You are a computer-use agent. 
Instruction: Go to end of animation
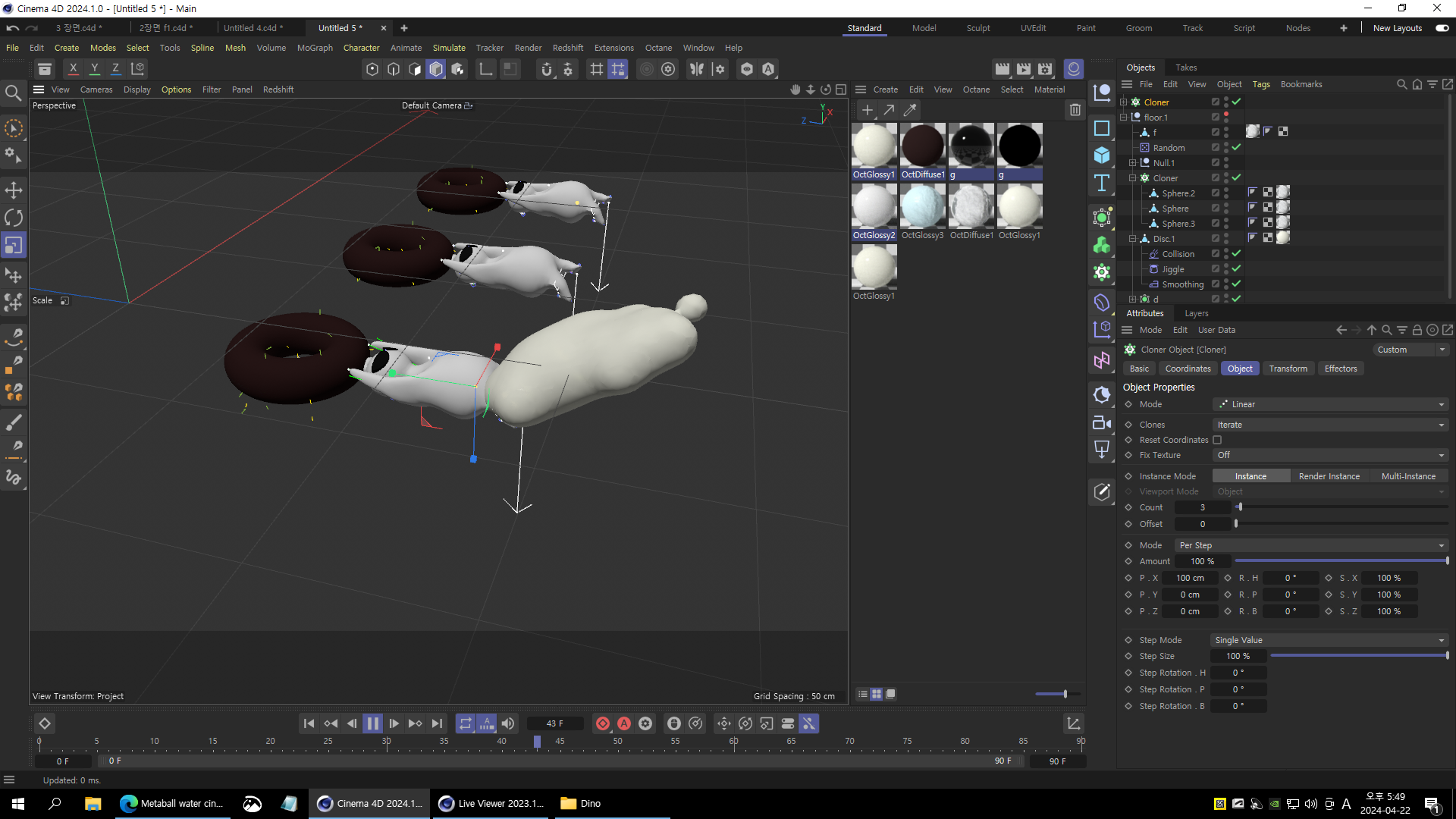click(x=437, y=723)
